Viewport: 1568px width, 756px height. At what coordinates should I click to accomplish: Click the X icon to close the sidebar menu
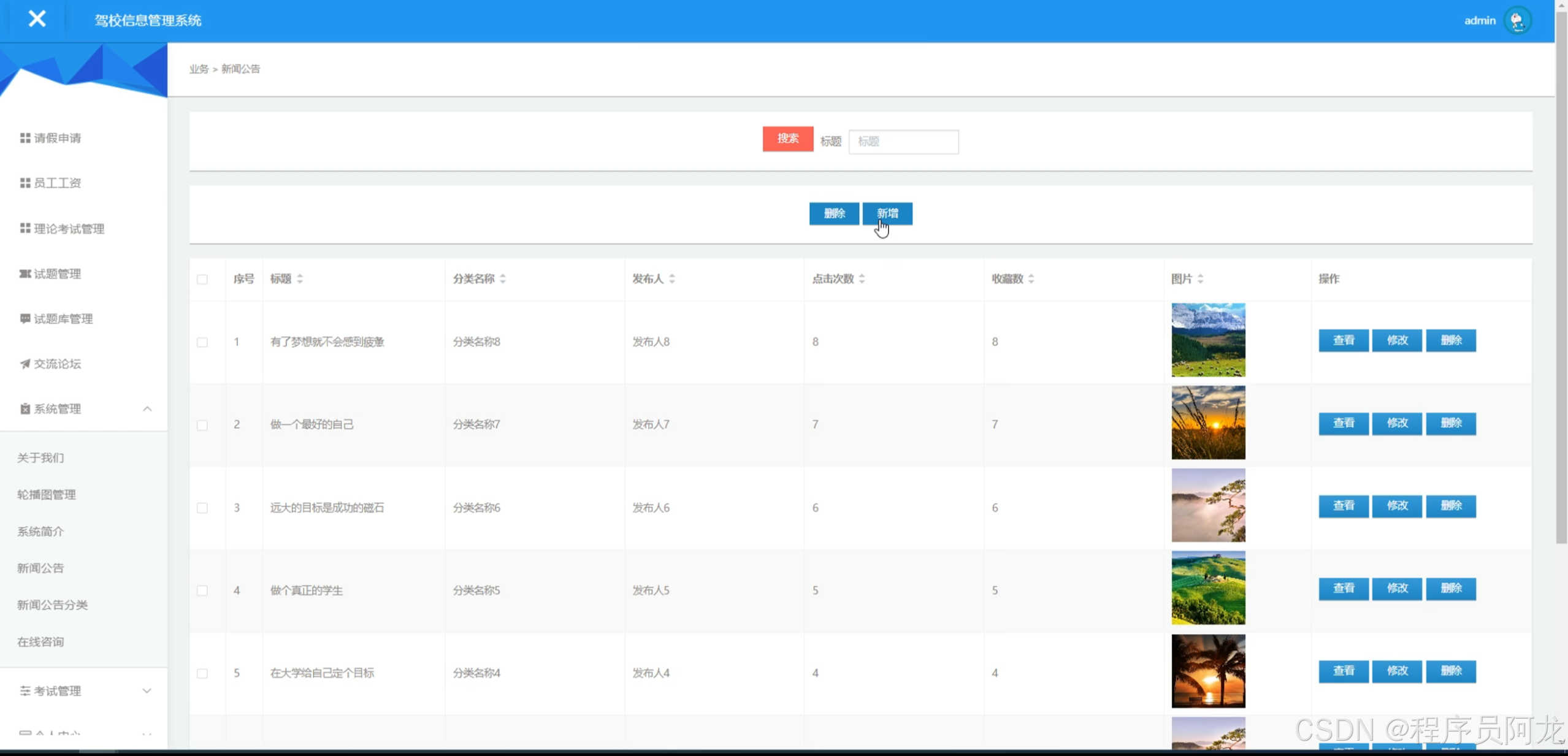point(37,19)
